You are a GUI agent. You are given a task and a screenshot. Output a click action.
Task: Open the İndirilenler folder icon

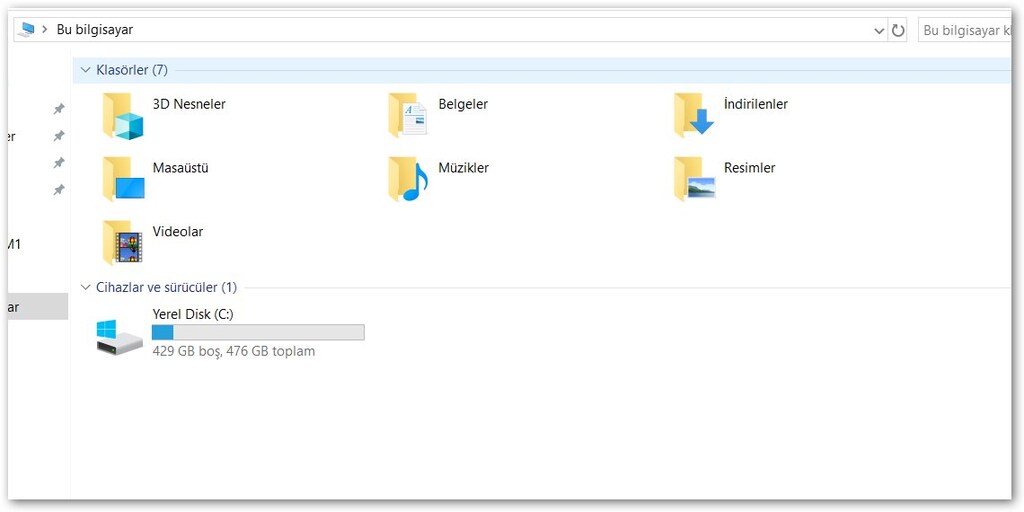pos(694,115)
